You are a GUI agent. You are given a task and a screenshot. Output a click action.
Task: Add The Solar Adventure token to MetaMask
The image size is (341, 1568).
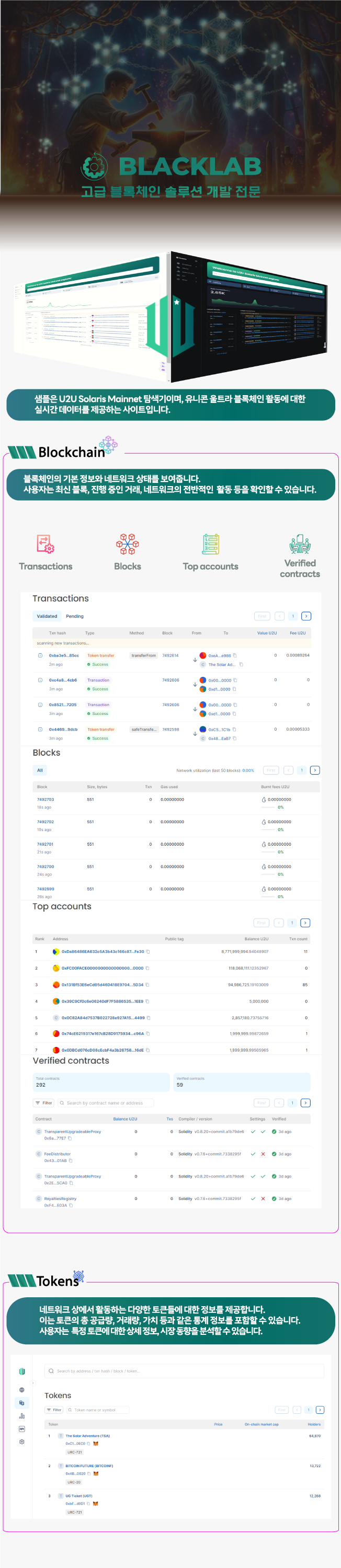coord(96,1443)
